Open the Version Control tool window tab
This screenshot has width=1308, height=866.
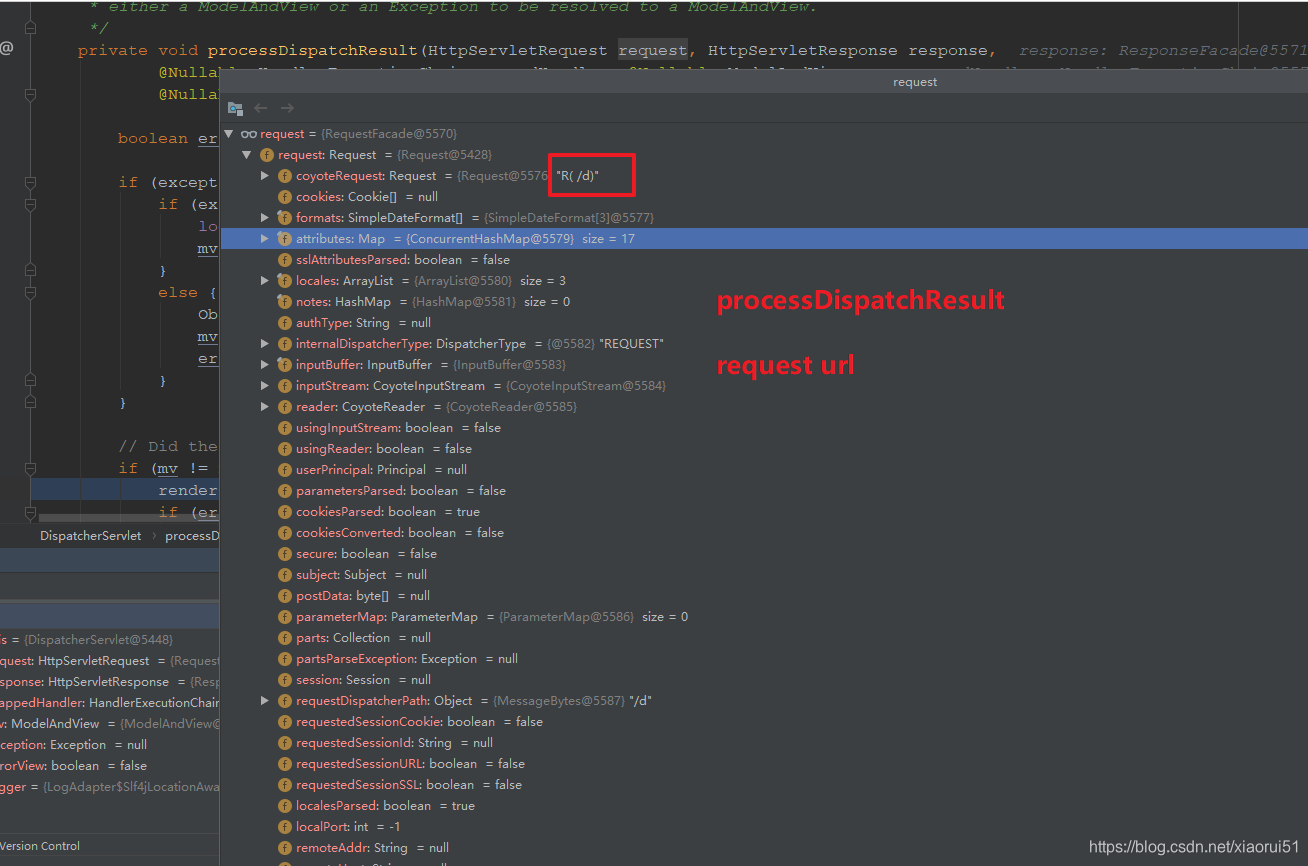click(40, 846)
